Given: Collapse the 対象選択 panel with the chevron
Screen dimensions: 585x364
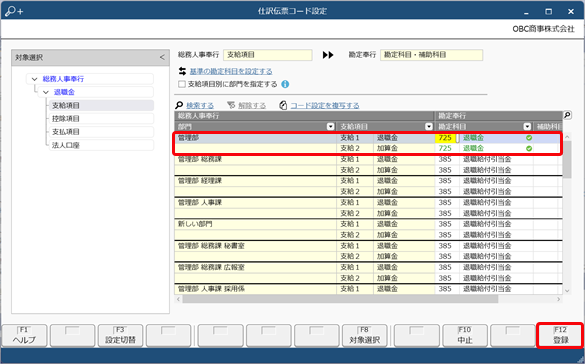Looking at the screenshot, I should tap(162, 57).
